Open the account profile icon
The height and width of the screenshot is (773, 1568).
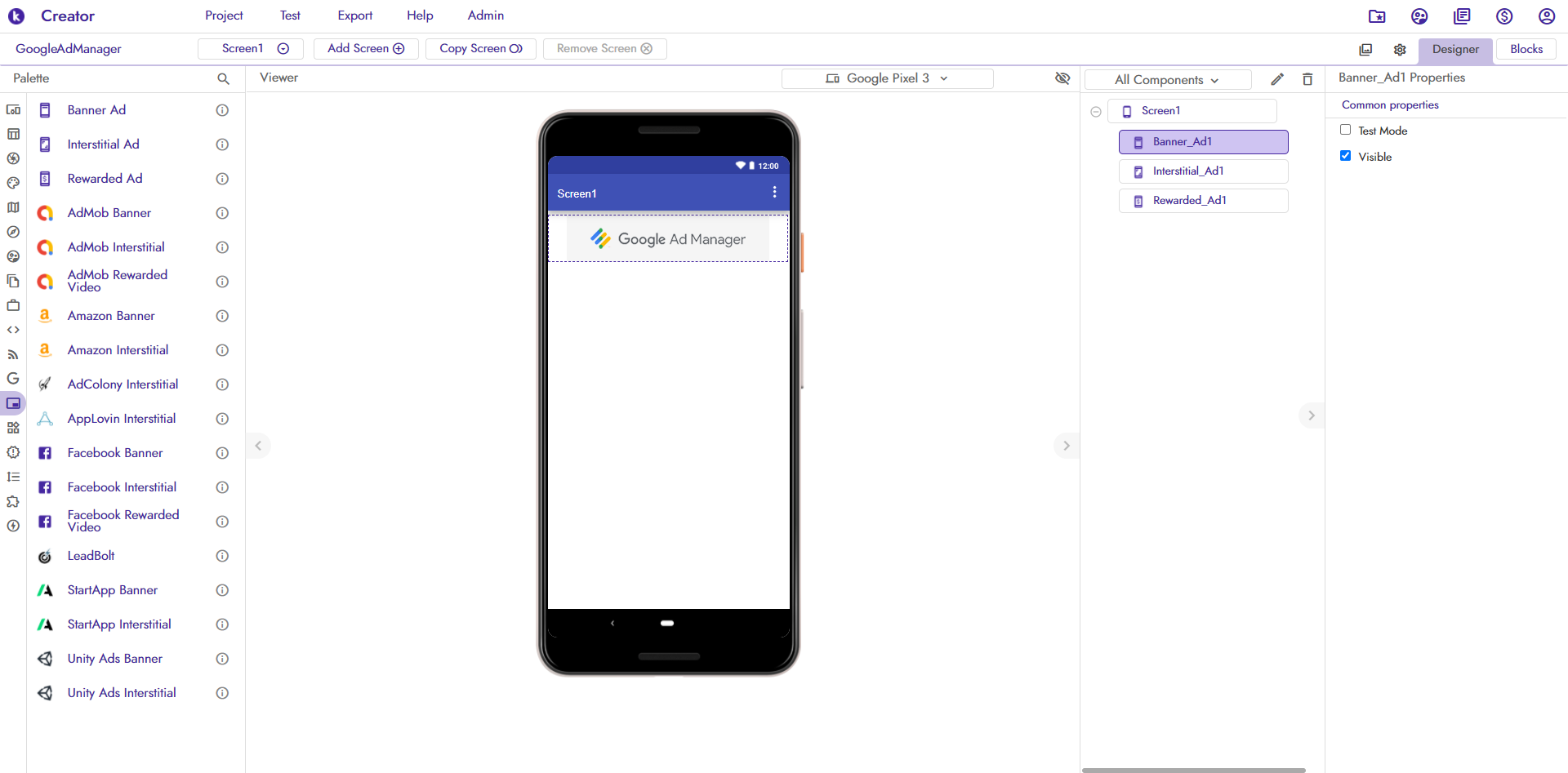pos(1547,16)
